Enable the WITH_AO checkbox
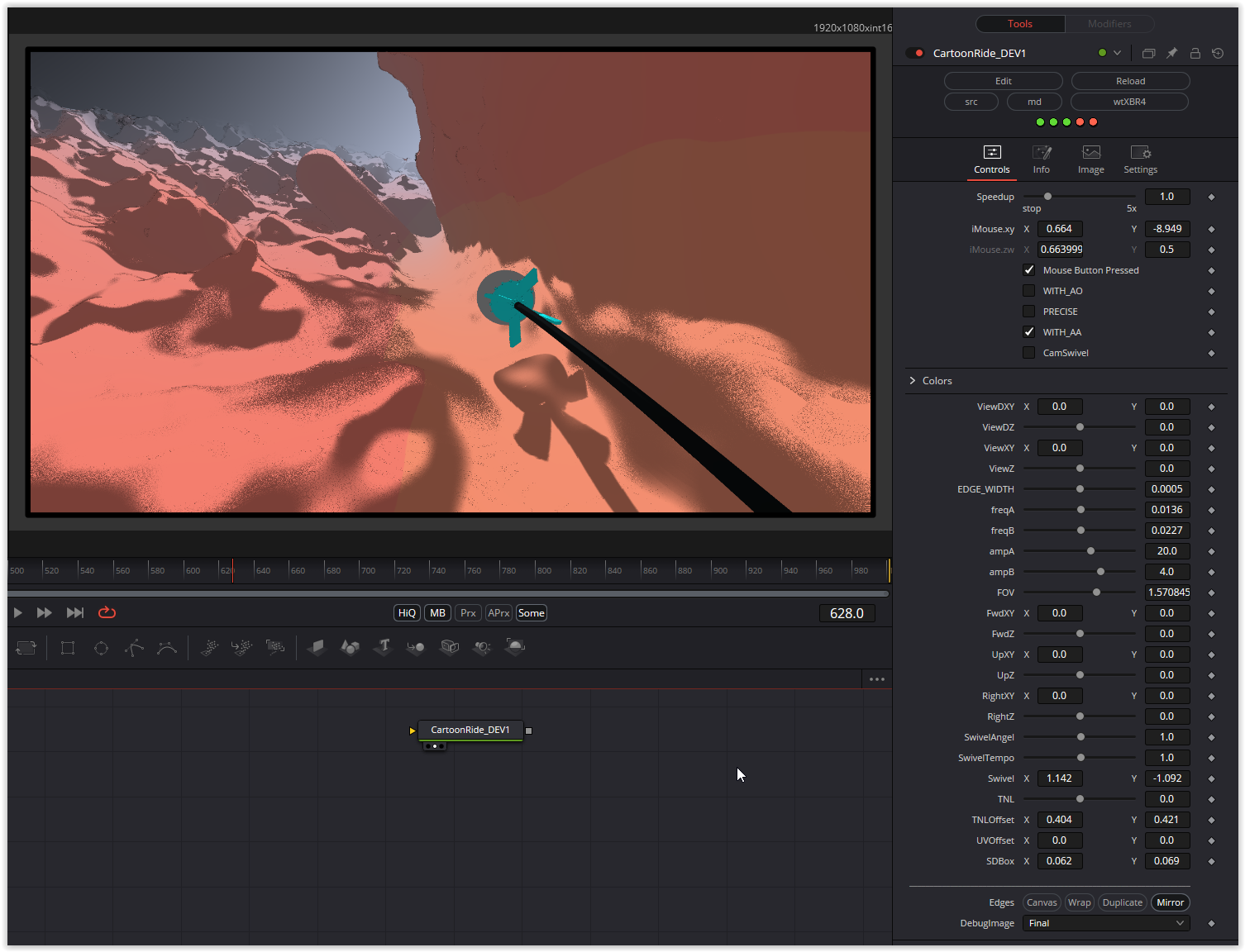The image size is (1245, 952). click(1028, 290)
